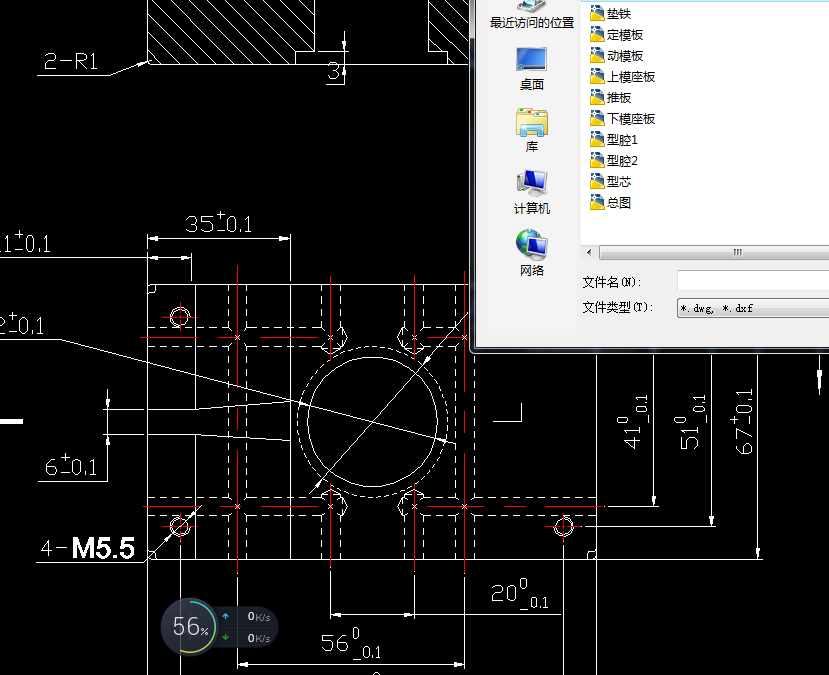Viewport: 829px width, 675px height.
Task: Open the 型腔2 folder
Action: point(614,160)
